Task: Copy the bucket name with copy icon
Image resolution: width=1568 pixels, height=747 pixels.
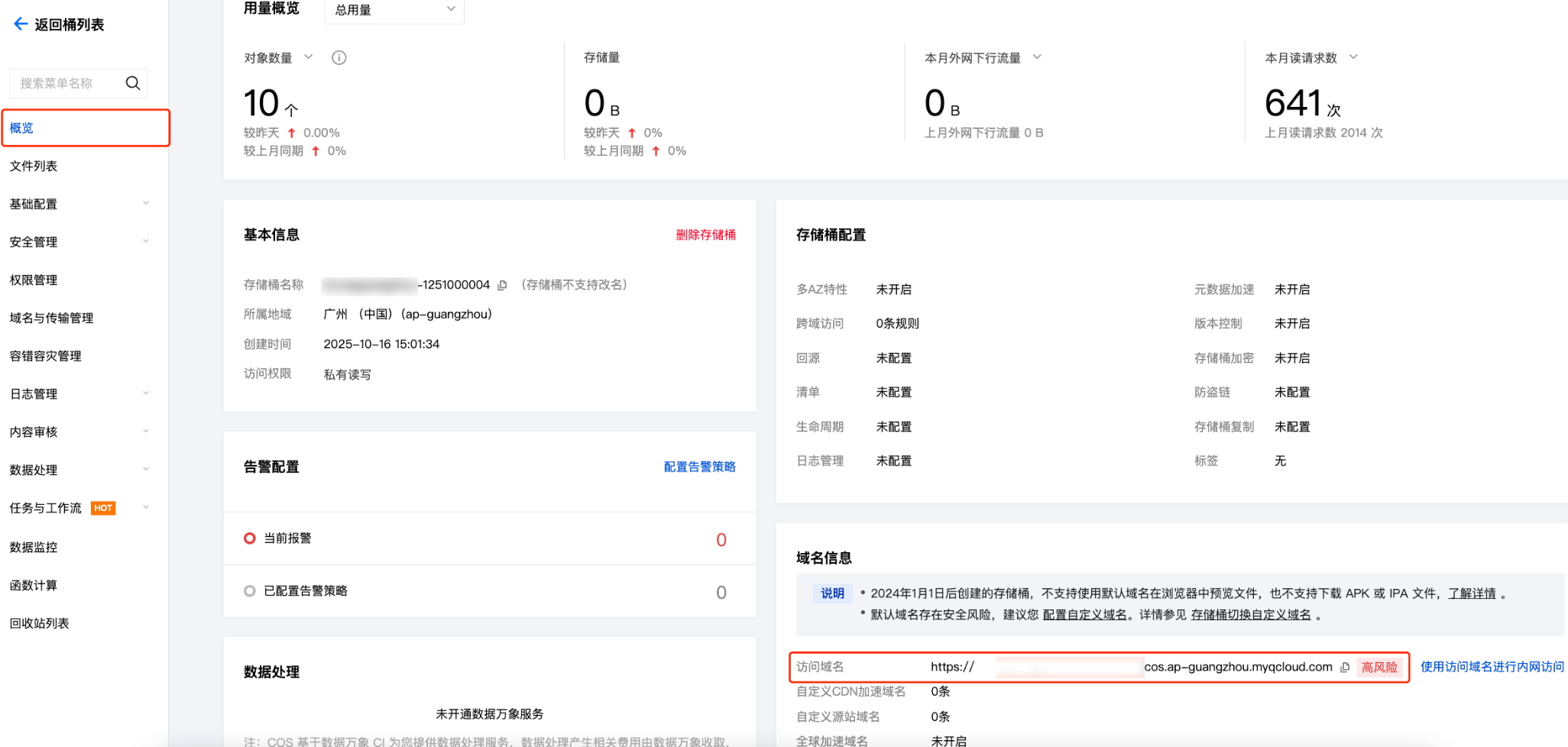Action: (x=502, y=286)
